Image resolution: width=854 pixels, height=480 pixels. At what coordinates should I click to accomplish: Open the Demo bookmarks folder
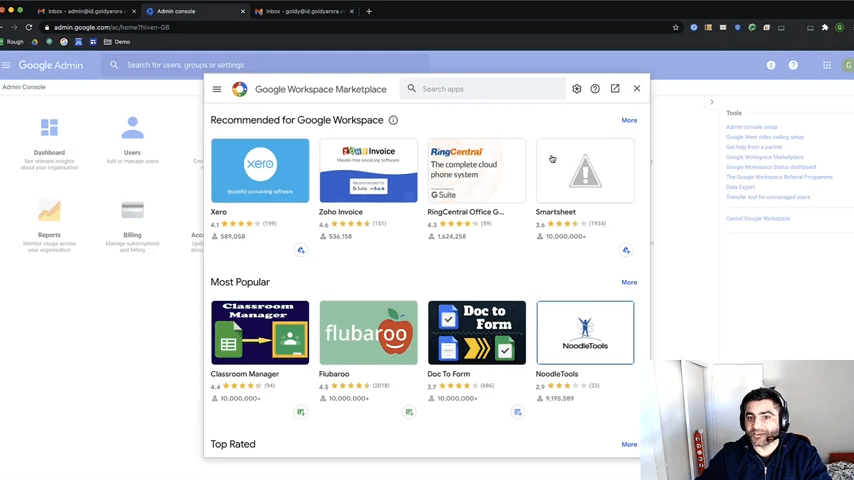[117, 42]
